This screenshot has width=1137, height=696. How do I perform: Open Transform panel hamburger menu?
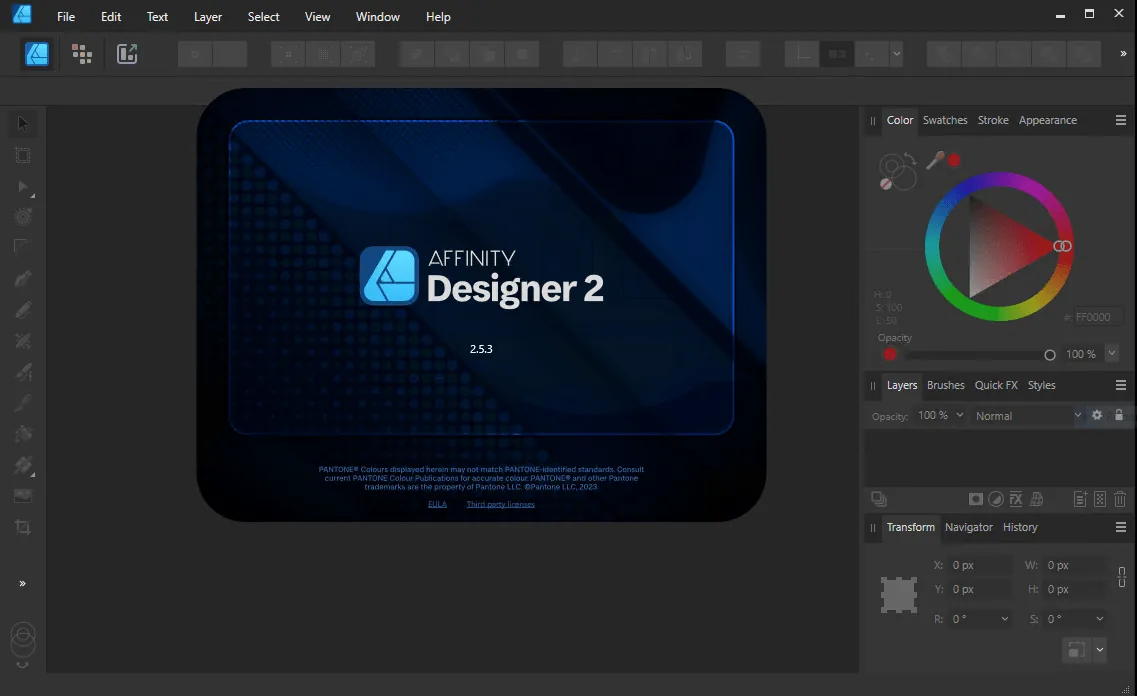point(1121,527)
